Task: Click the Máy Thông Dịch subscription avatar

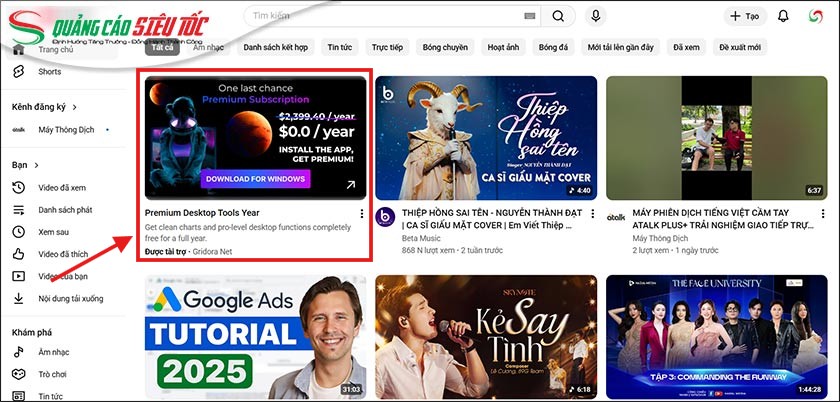Action: click(19, 130)
